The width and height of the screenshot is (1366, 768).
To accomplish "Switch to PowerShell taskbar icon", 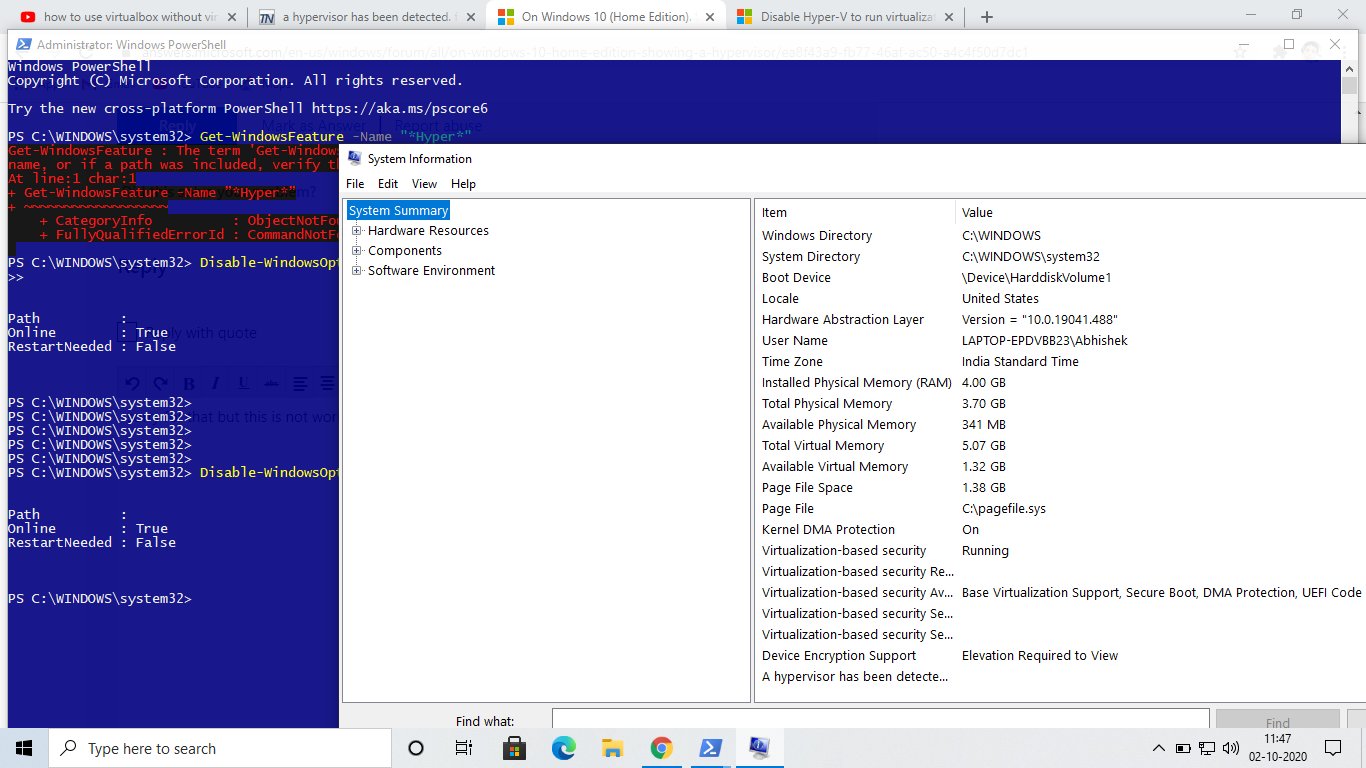I will pyautogui.click(x=710, y=748).
